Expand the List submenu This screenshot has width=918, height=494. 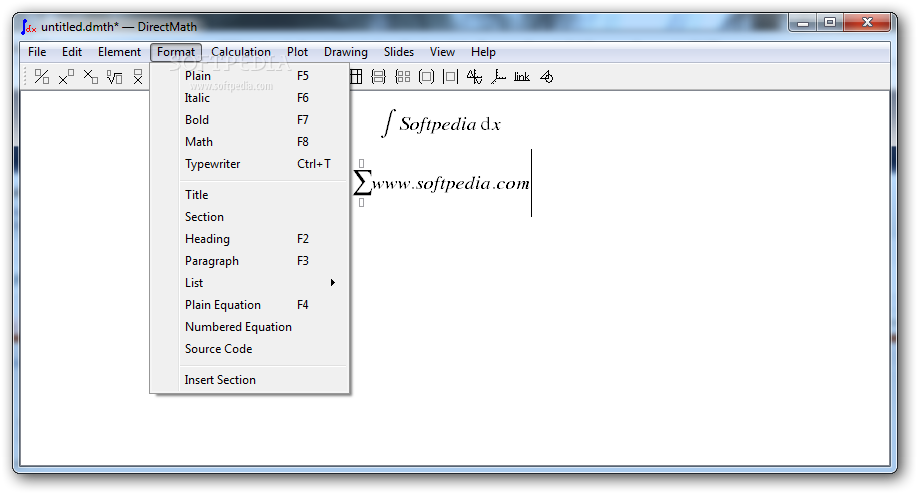click(x=249, y=283)
